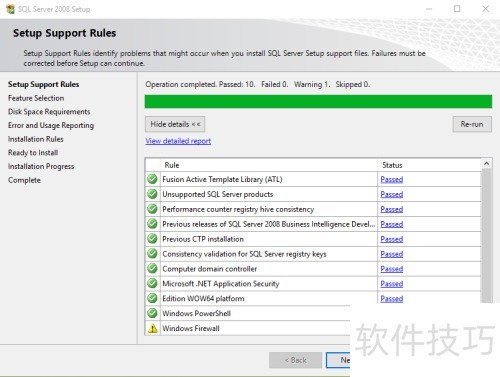Screen dimensions: 500x377
Task: Click the Next button
Action: click(338, 360)
